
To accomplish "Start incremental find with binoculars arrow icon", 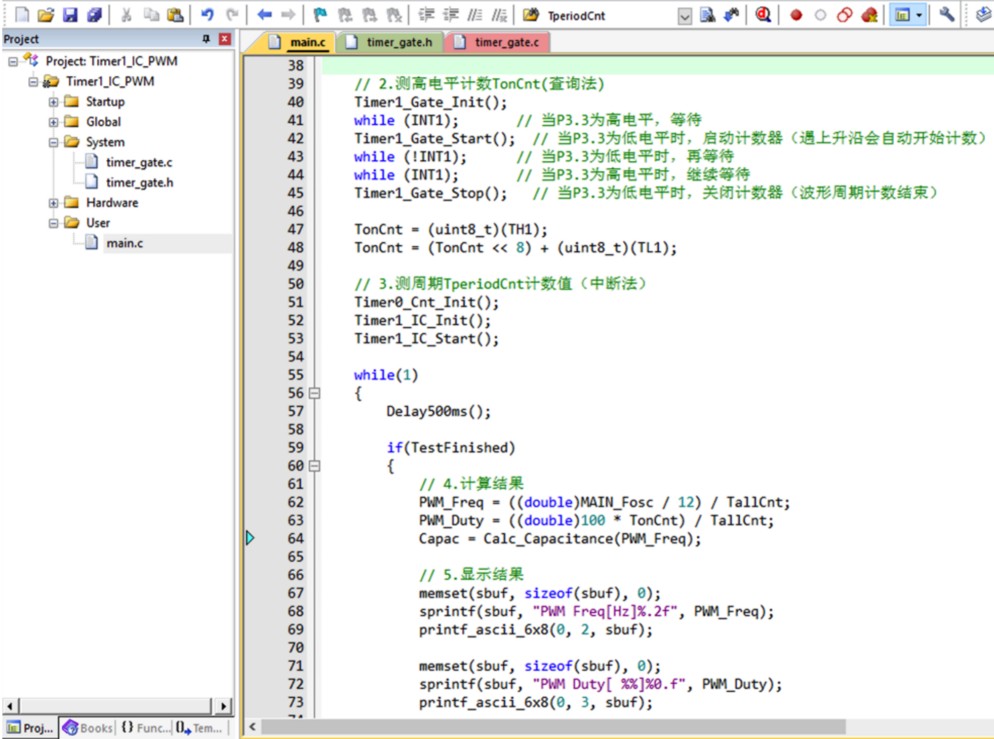I will point(732,15).
